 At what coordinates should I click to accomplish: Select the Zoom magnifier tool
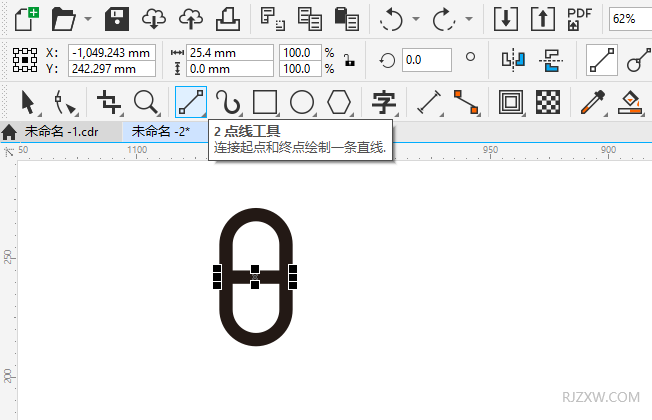tap(147, 102)
